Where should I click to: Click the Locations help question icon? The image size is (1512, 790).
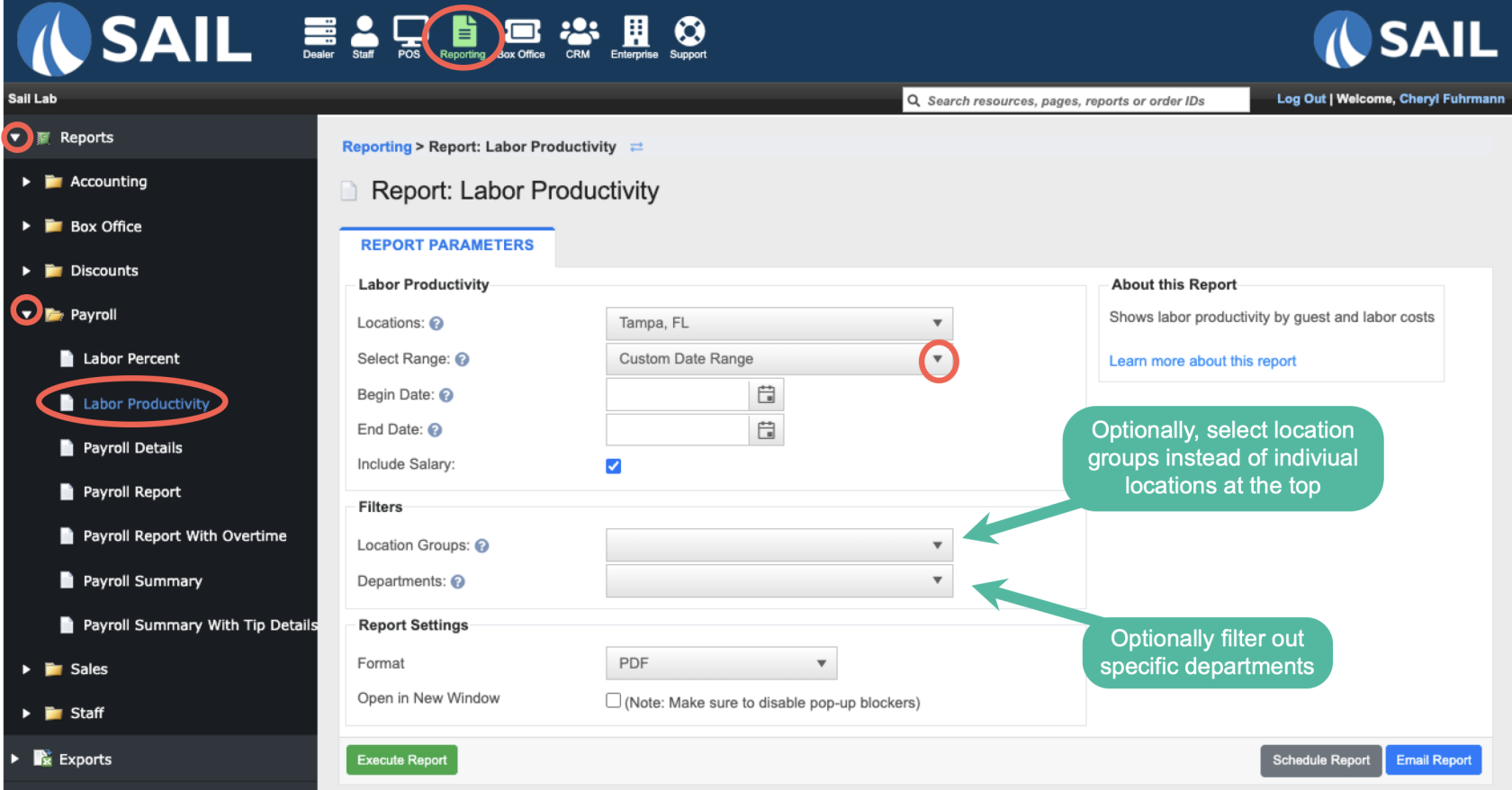(x=436, y=324)
